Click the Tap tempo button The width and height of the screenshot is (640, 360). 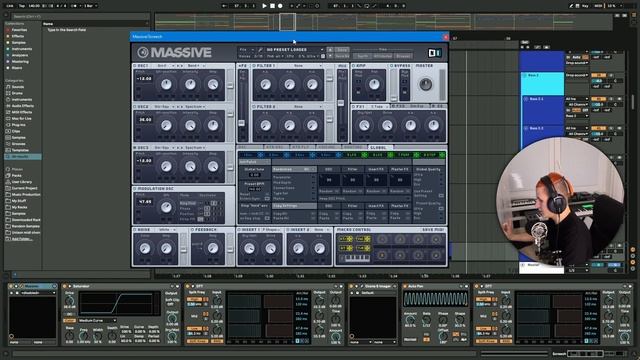(x=22, y=6)
